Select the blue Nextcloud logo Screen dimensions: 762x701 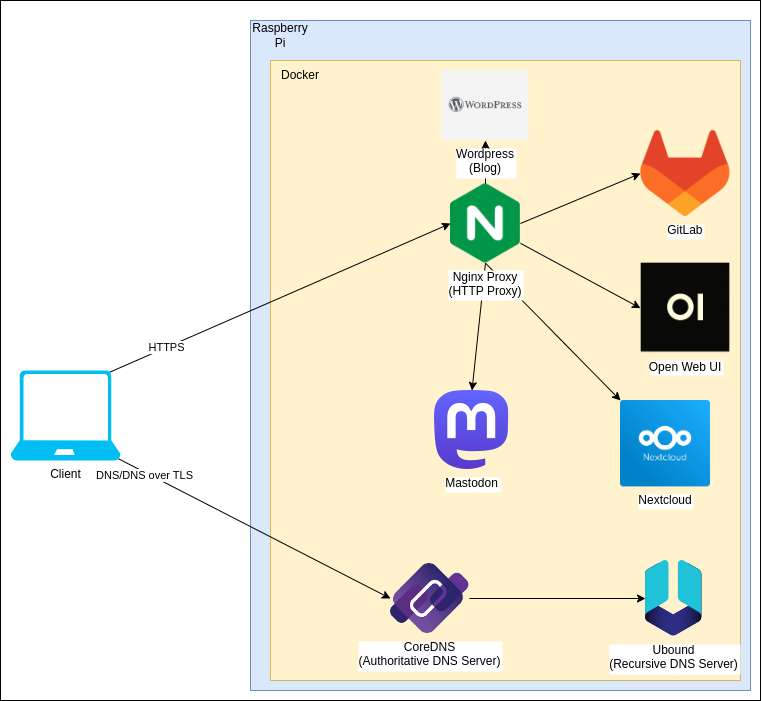(x=665, y=443)
